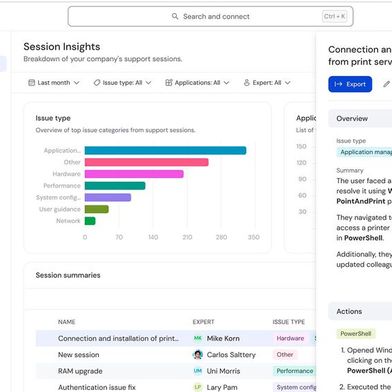
Task: Click Carlos Salttery's profile photo
Action: (198, 355)
